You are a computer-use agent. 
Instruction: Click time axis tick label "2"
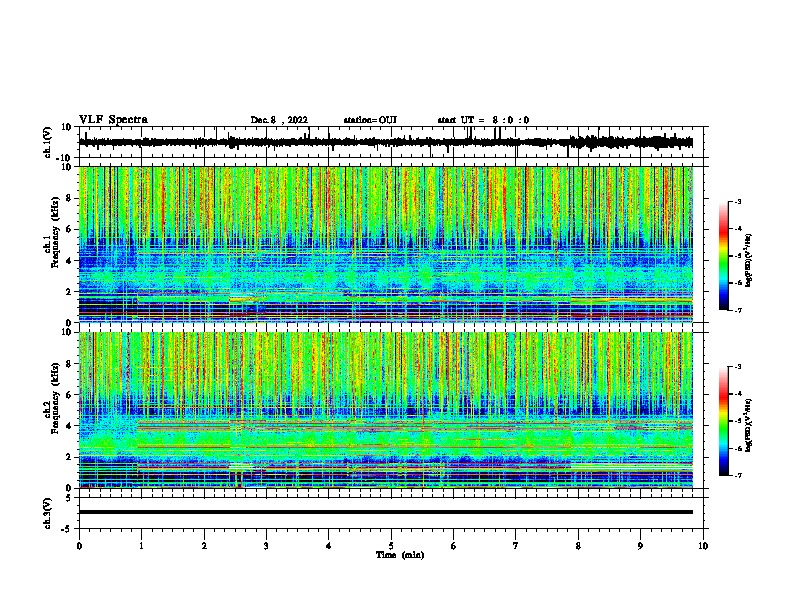click(x=204, y=546)
